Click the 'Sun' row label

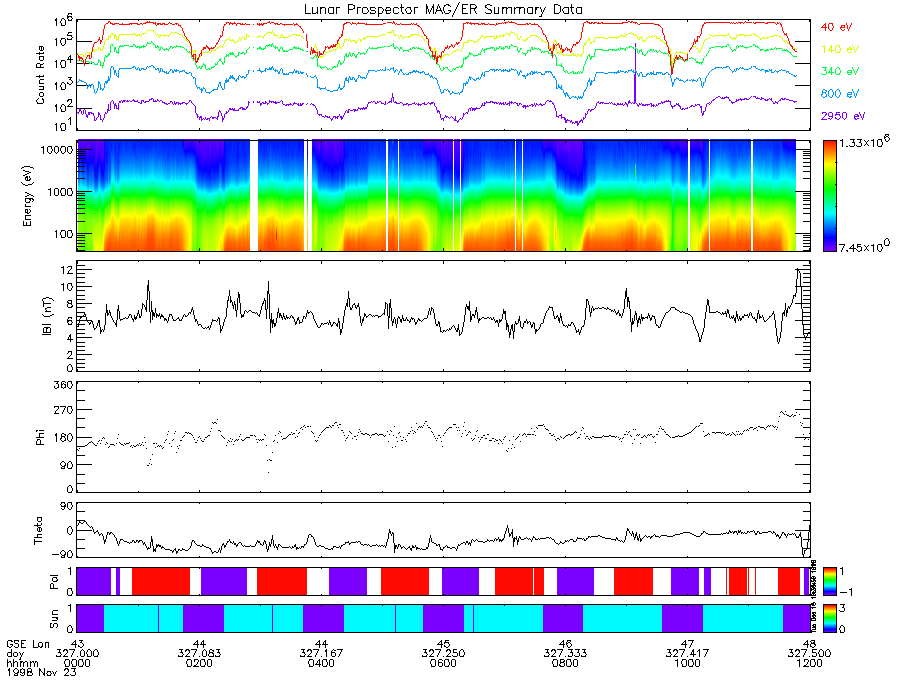[54, 619]
